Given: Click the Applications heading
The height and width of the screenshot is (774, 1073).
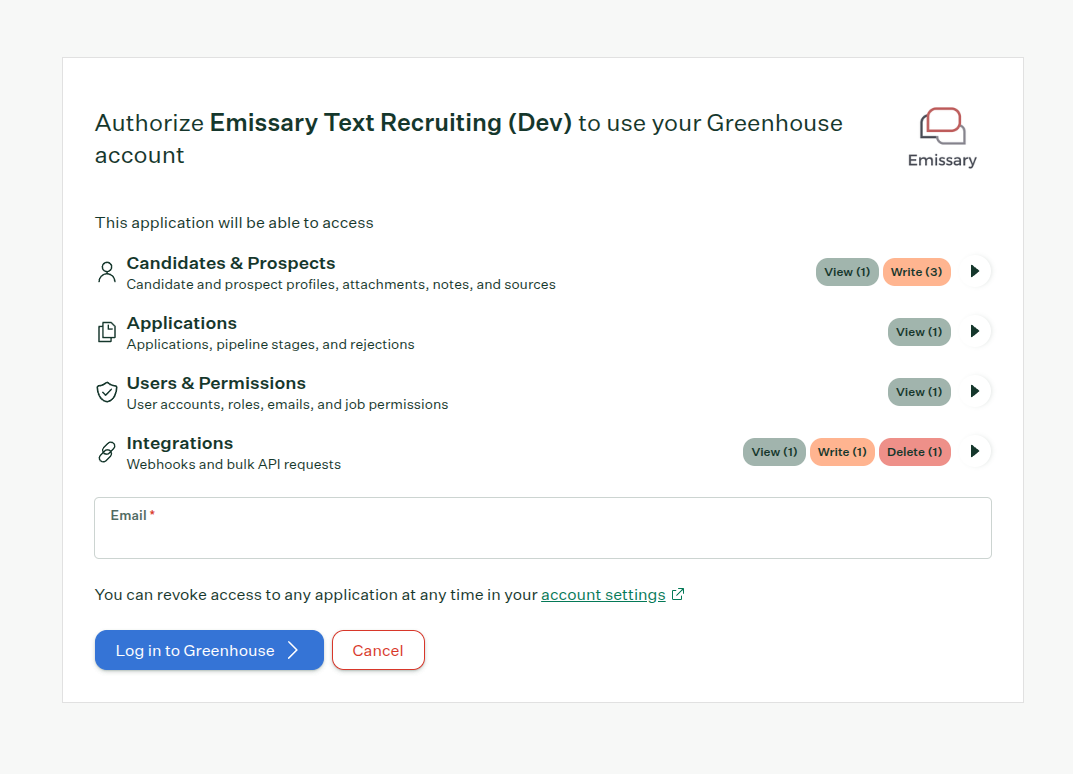Looking at the screenshot, I should 181,323.
